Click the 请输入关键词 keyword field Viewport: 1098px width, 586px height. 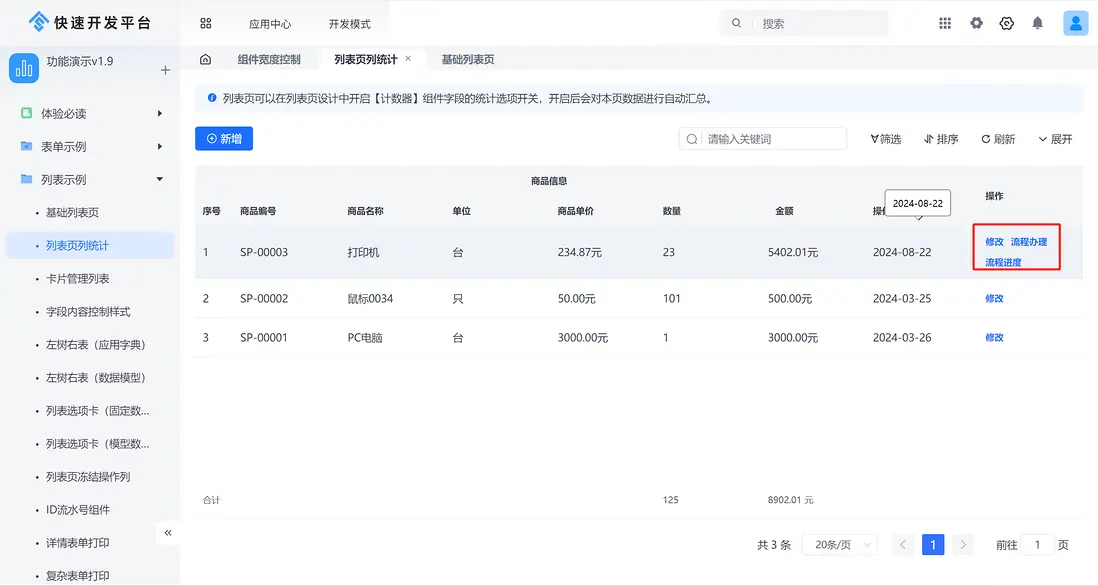763,139
